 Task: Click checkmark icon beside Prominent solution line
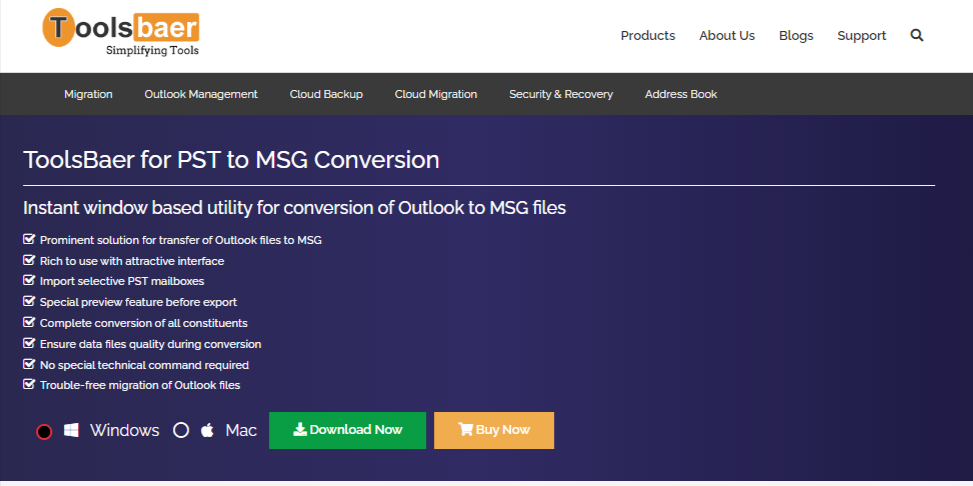[29, 239]
